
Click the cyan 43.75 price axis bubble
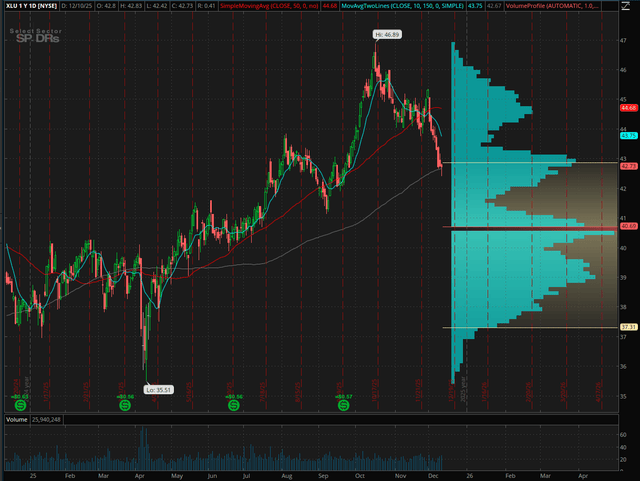coord(628,136)
